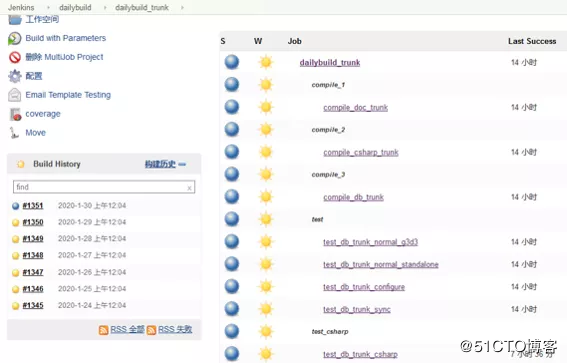
Task: Click the coverage sidebar link
Action: coord(43,114)
